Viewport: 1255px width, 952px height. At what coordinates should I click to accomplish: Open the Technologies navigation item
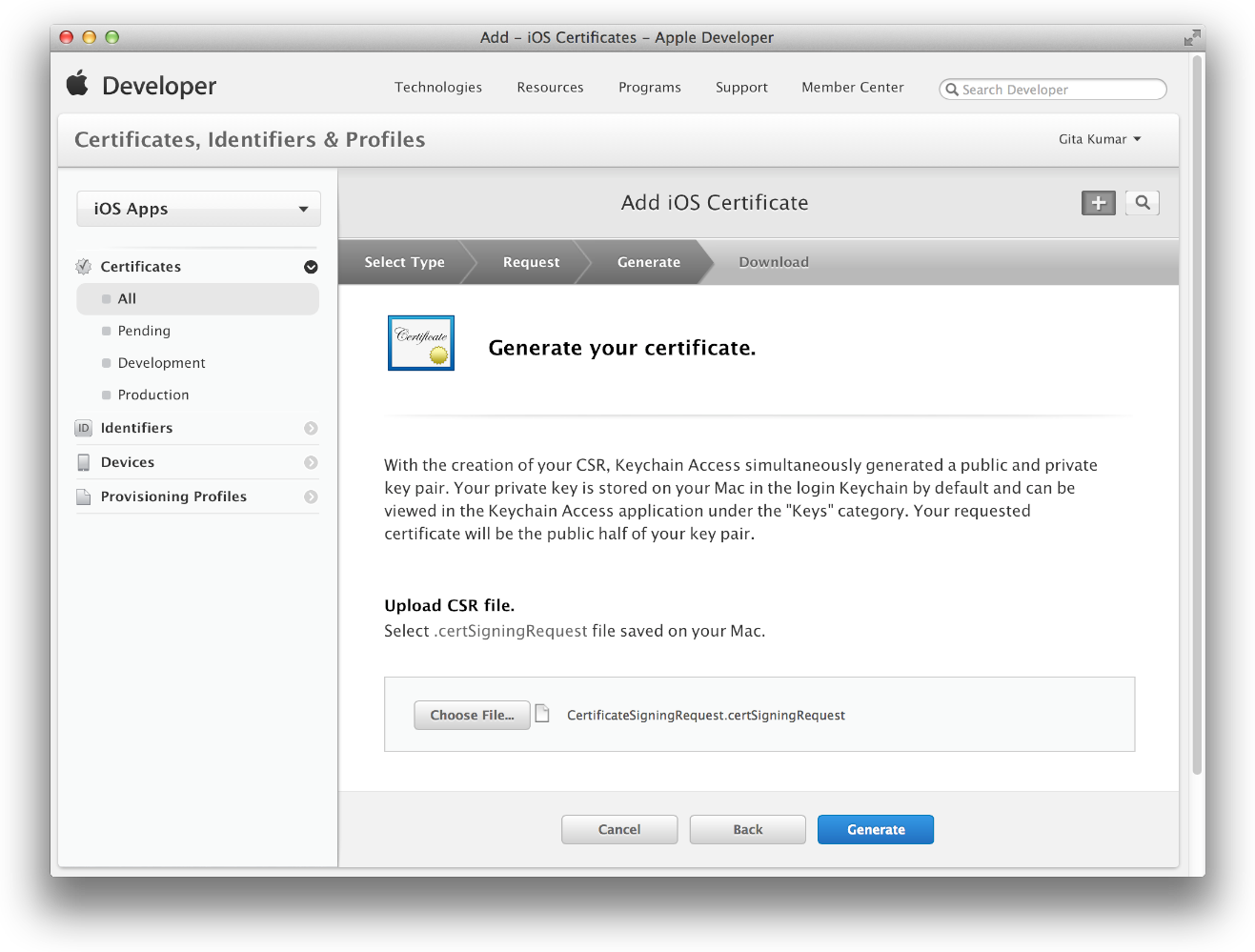pyautogui.click(x=438, y=87)
